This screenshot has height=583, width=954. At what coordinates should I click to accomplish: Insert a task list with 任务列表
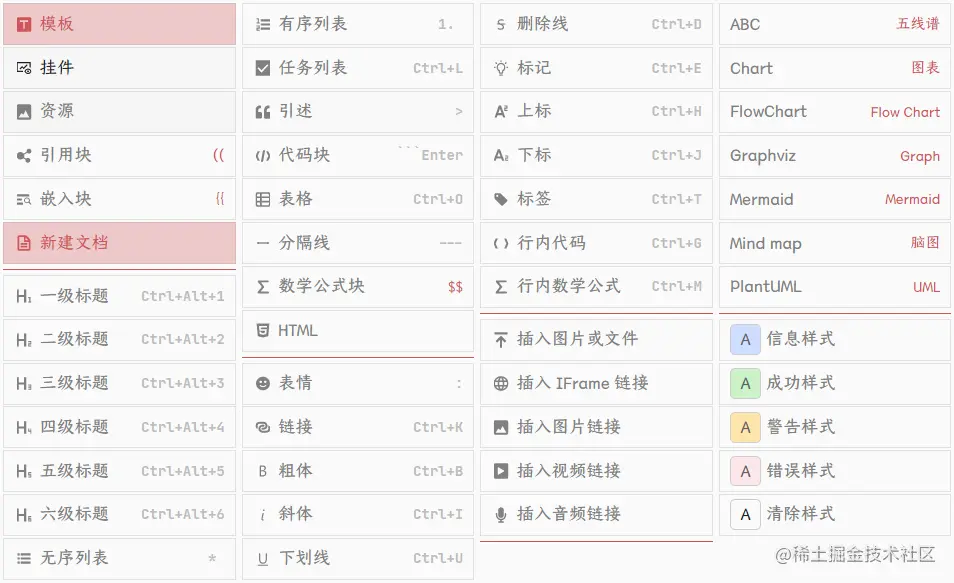(357, 67)
